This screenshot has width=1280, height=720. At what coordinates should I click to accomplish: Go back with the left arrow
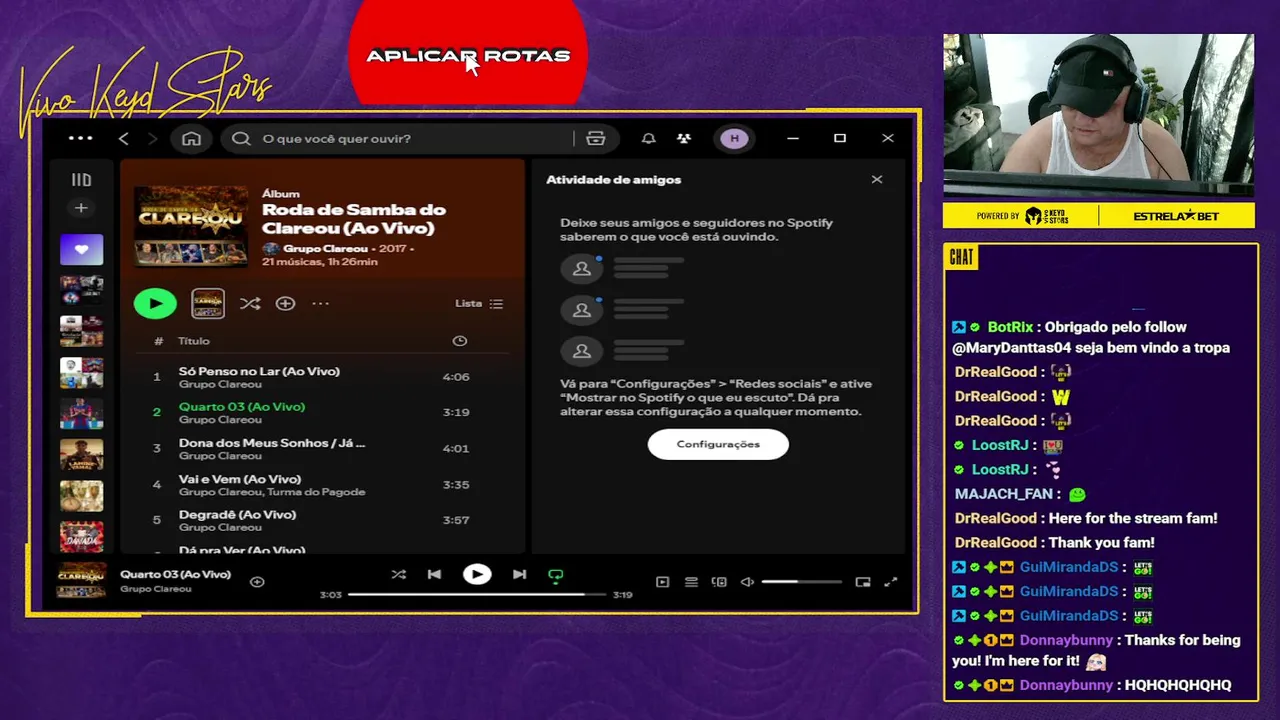(x=124, y=138)
